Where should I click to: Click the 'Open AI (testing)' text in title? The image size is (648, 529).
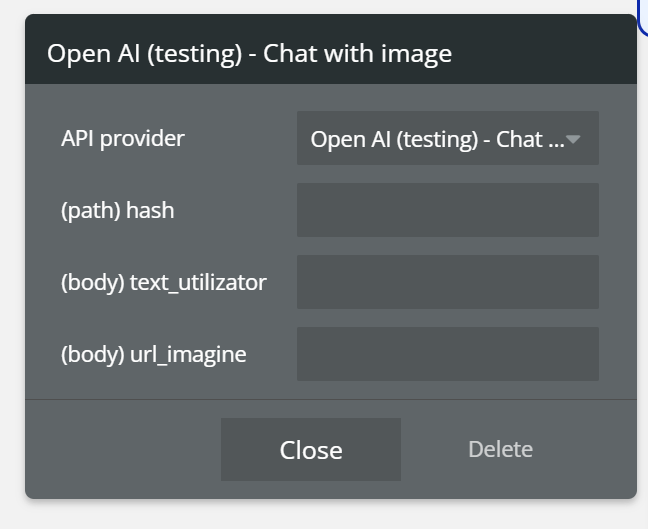point(145,53)
